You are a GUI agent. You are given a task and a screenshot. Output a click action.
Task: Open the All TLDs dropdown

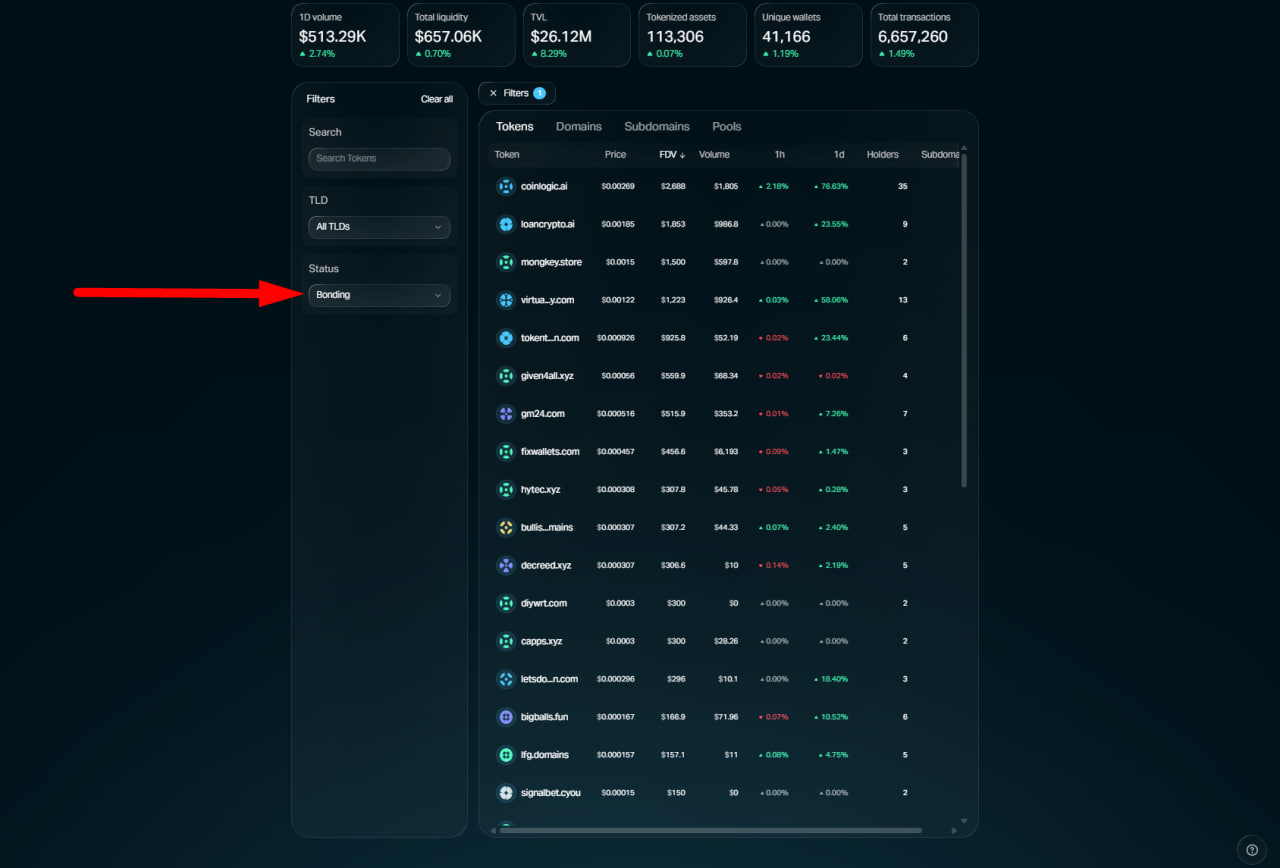379,227
